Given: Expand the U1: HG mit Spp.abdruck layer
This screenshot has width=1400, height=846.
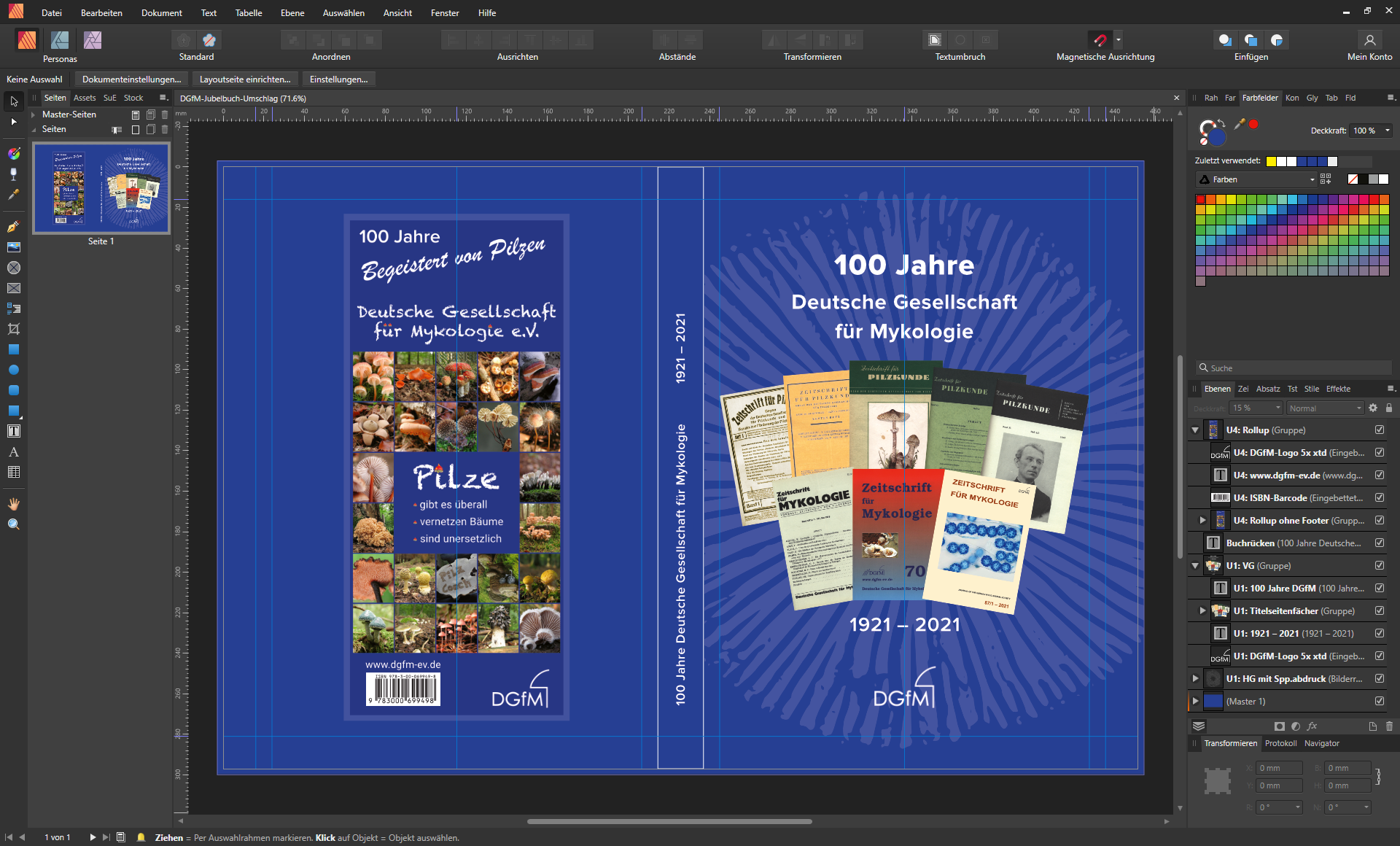Looking at the screenshot, I should click(1195, 679).
